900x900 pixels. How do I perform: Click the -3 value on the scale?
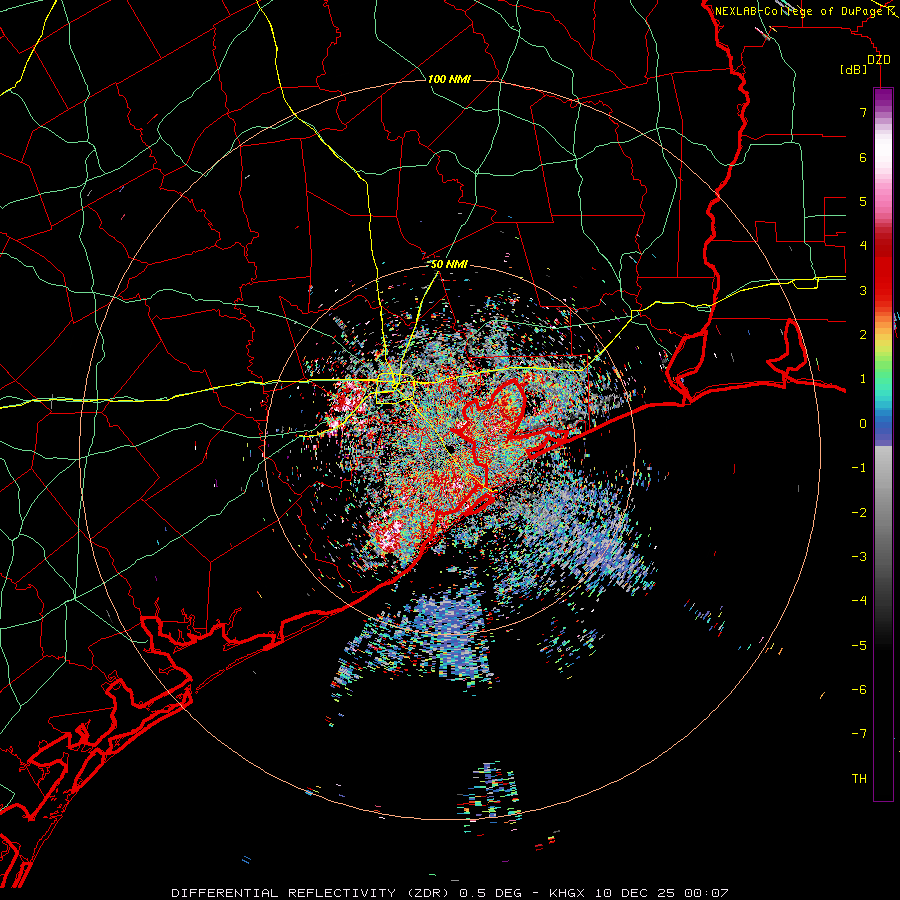click(x=859, y=557)
